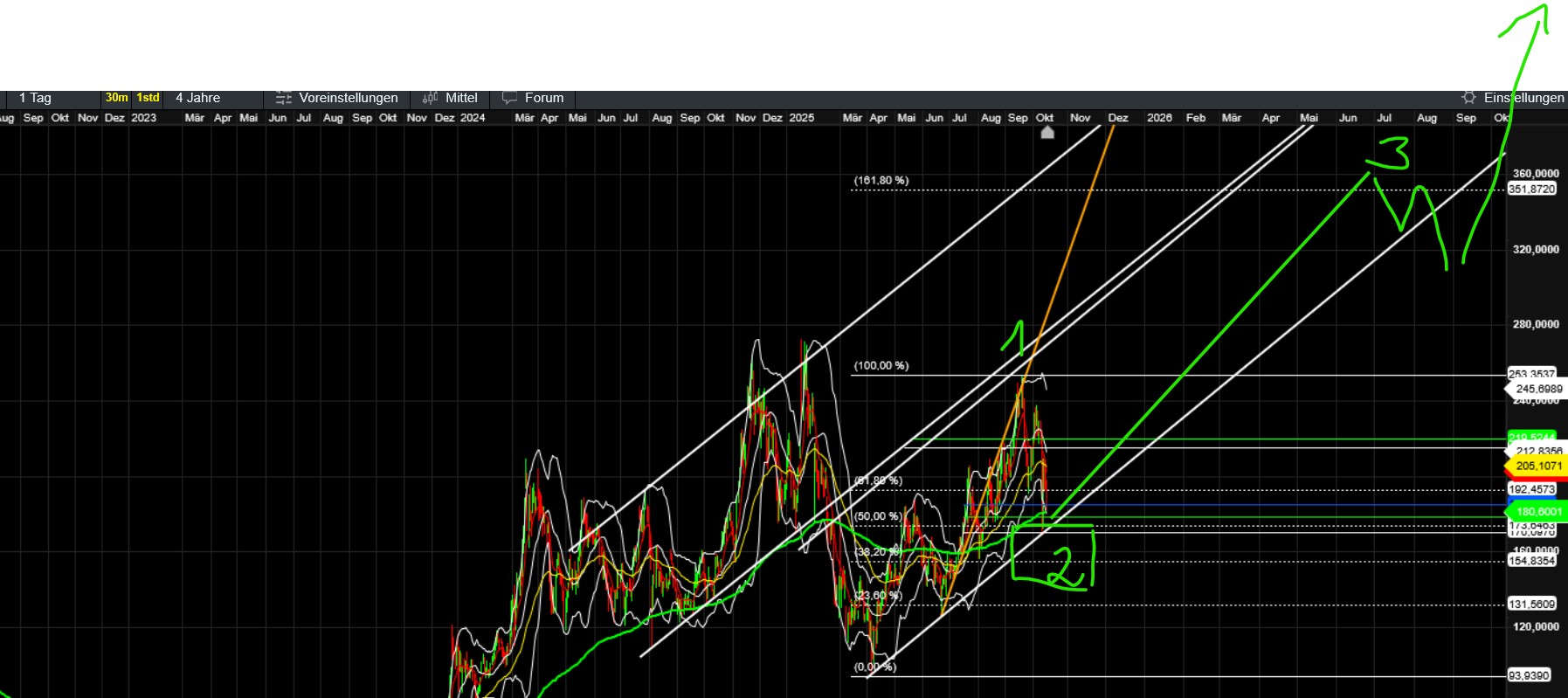The height and width of the screenshot is (698, 1568).
Task: Select the (38,20 %) Fibonacci label
Action: pos(878,552)
